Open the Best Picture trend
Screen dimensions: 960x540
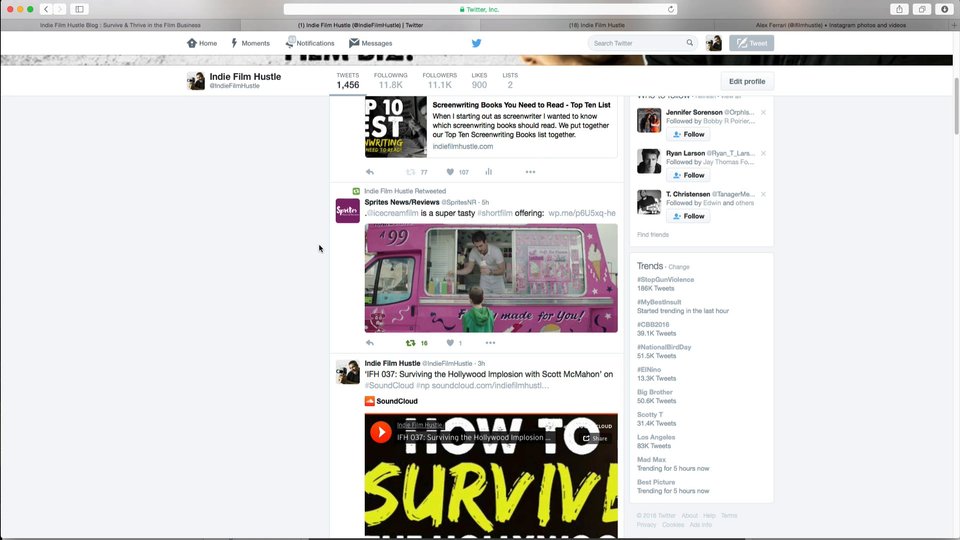pyautogui.click(x=656, y=482)
